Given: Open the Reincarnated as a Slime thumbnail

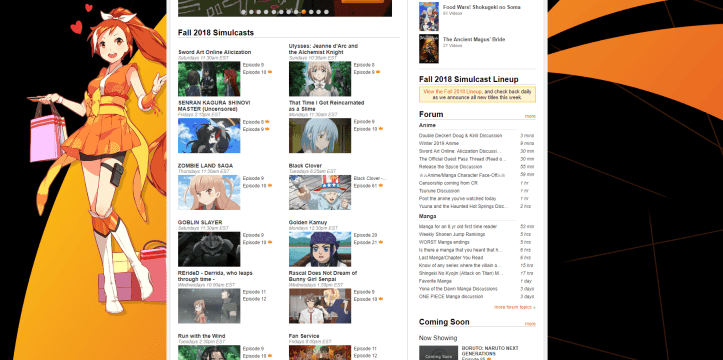Looking at the screenshot, I should tap(320, 136).
